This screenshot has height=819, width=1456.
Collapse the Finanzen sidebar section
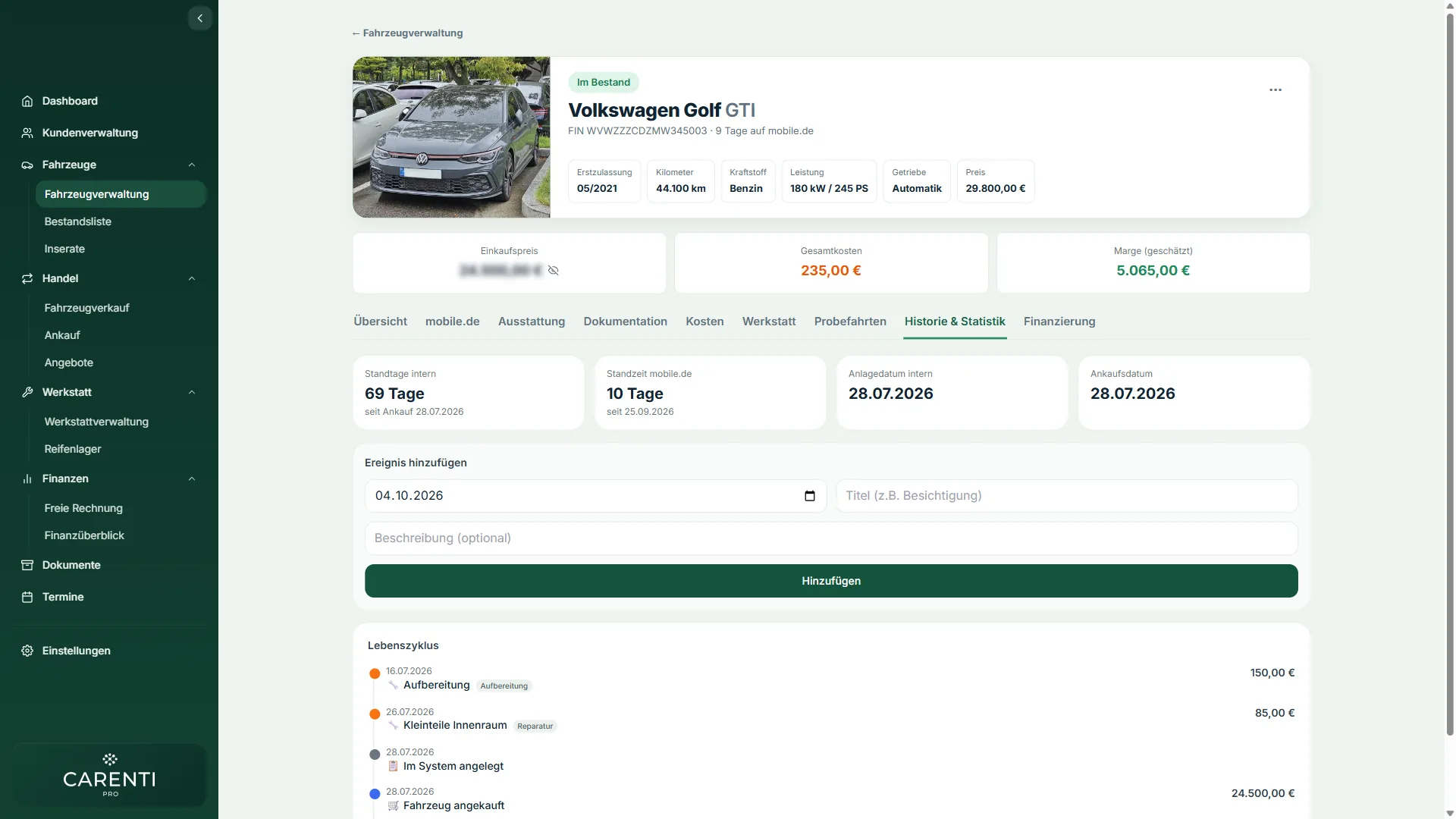click(192, 479)
